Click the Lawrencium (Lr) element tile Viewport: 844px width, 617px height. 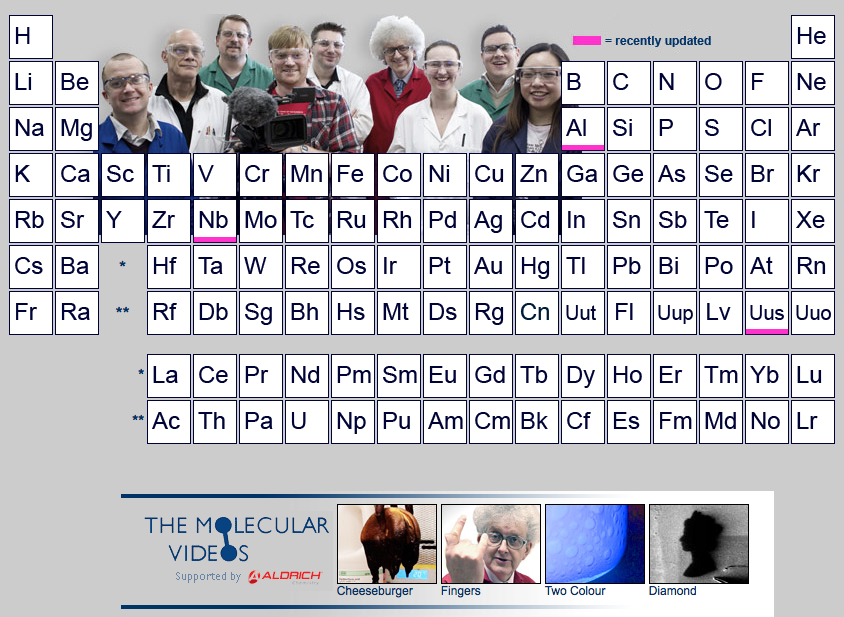click(x=812, y=421)
